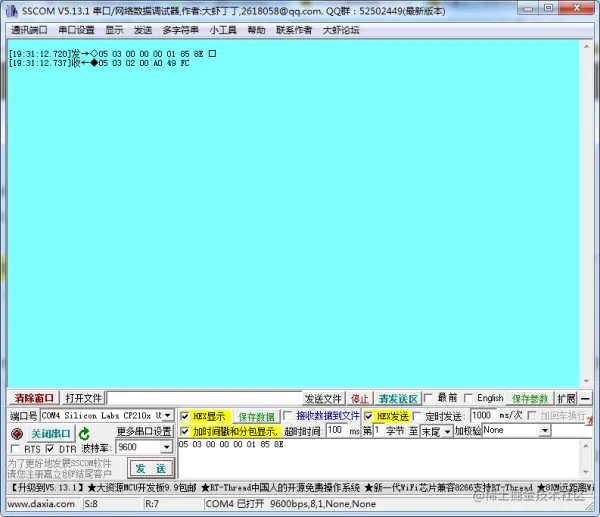
Task: Click the send box scrollbar up arrow
Action: click(585, 446)
